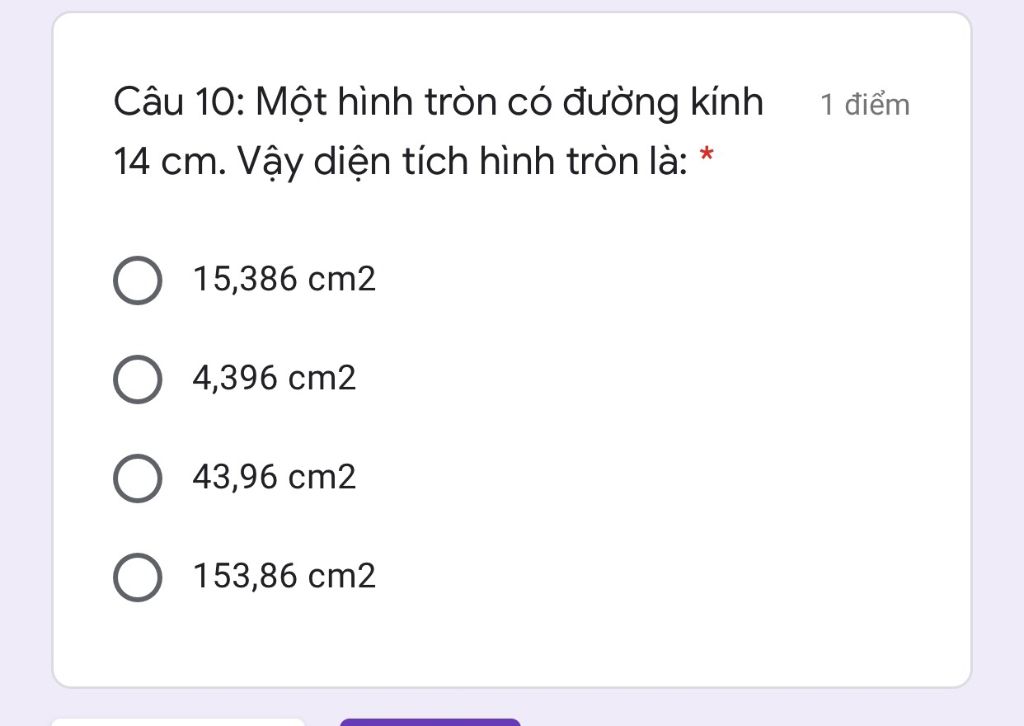Click the purple button below the card

430,722
